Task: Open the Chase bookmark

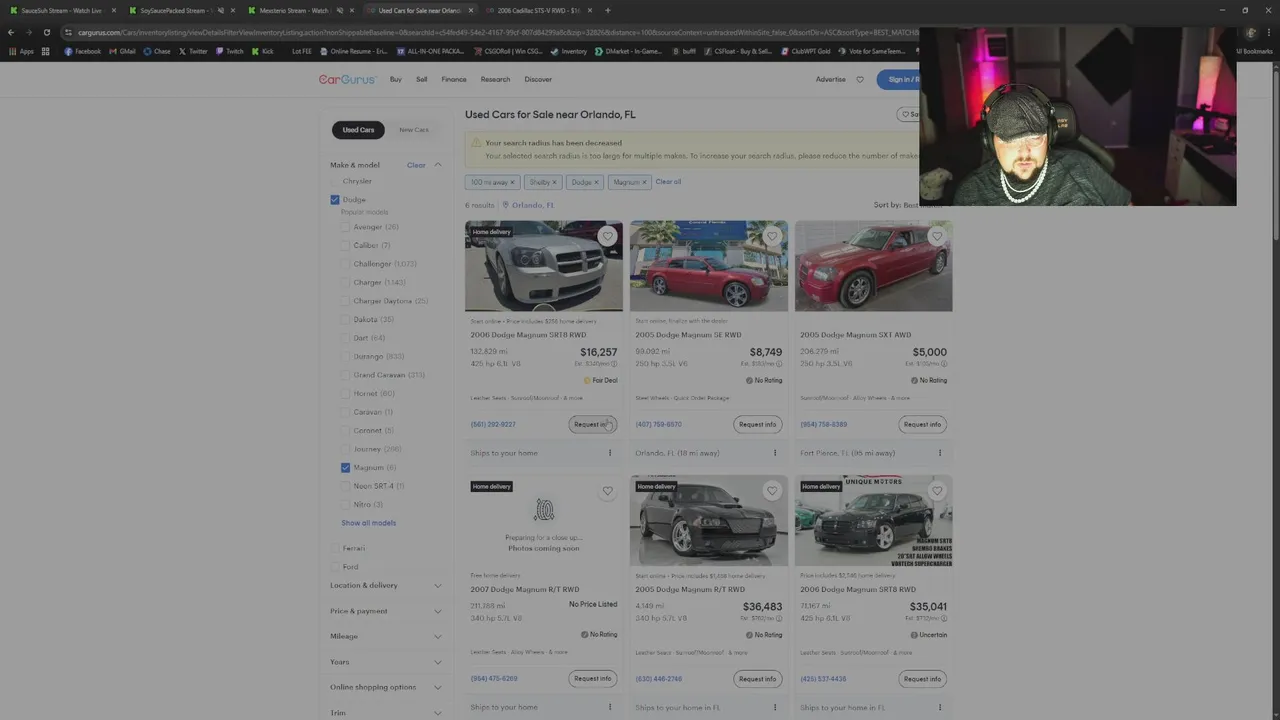Action: (x=157, y=51)
